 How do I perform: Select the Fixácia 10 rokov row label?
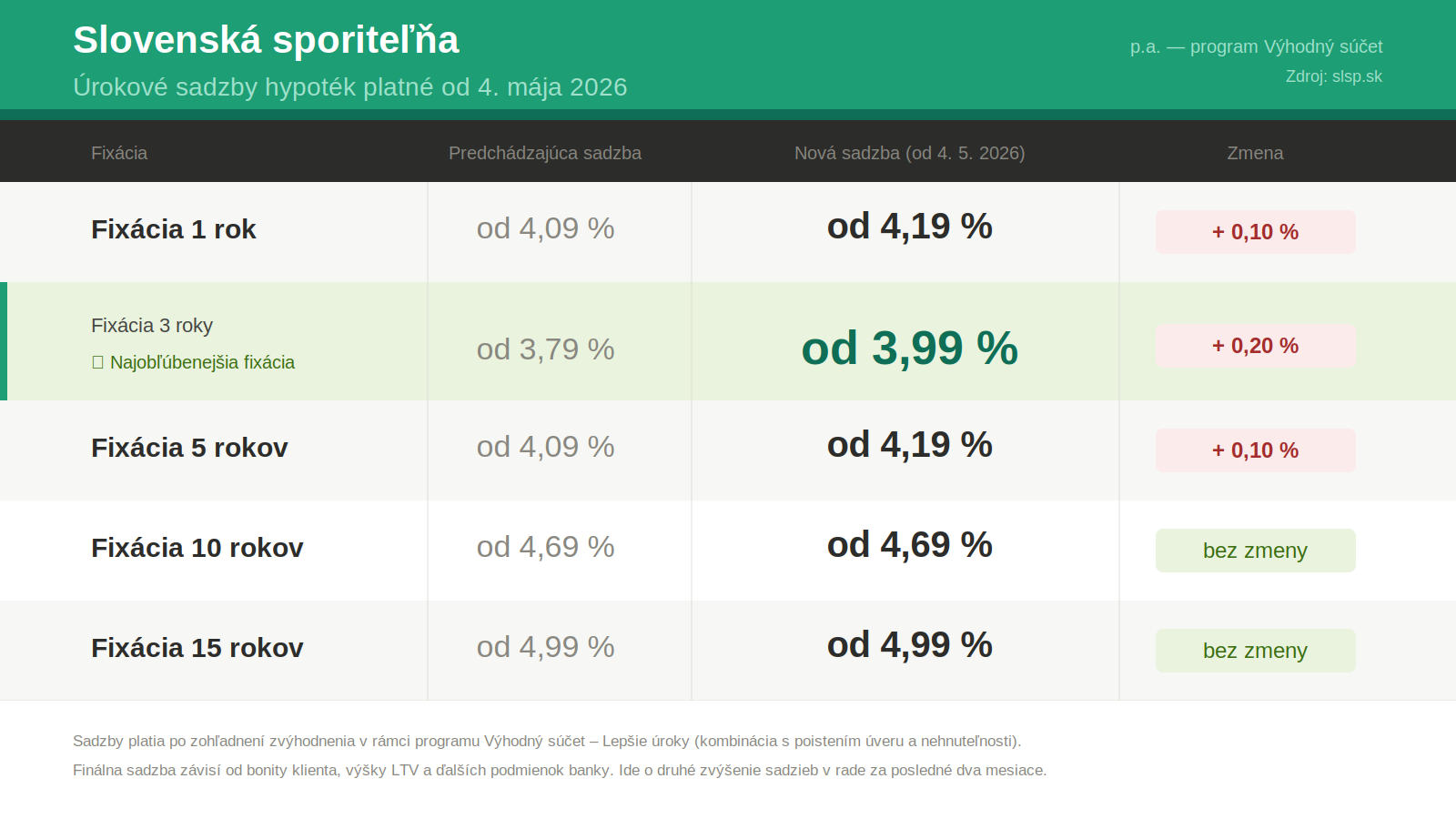click(197, 548)
